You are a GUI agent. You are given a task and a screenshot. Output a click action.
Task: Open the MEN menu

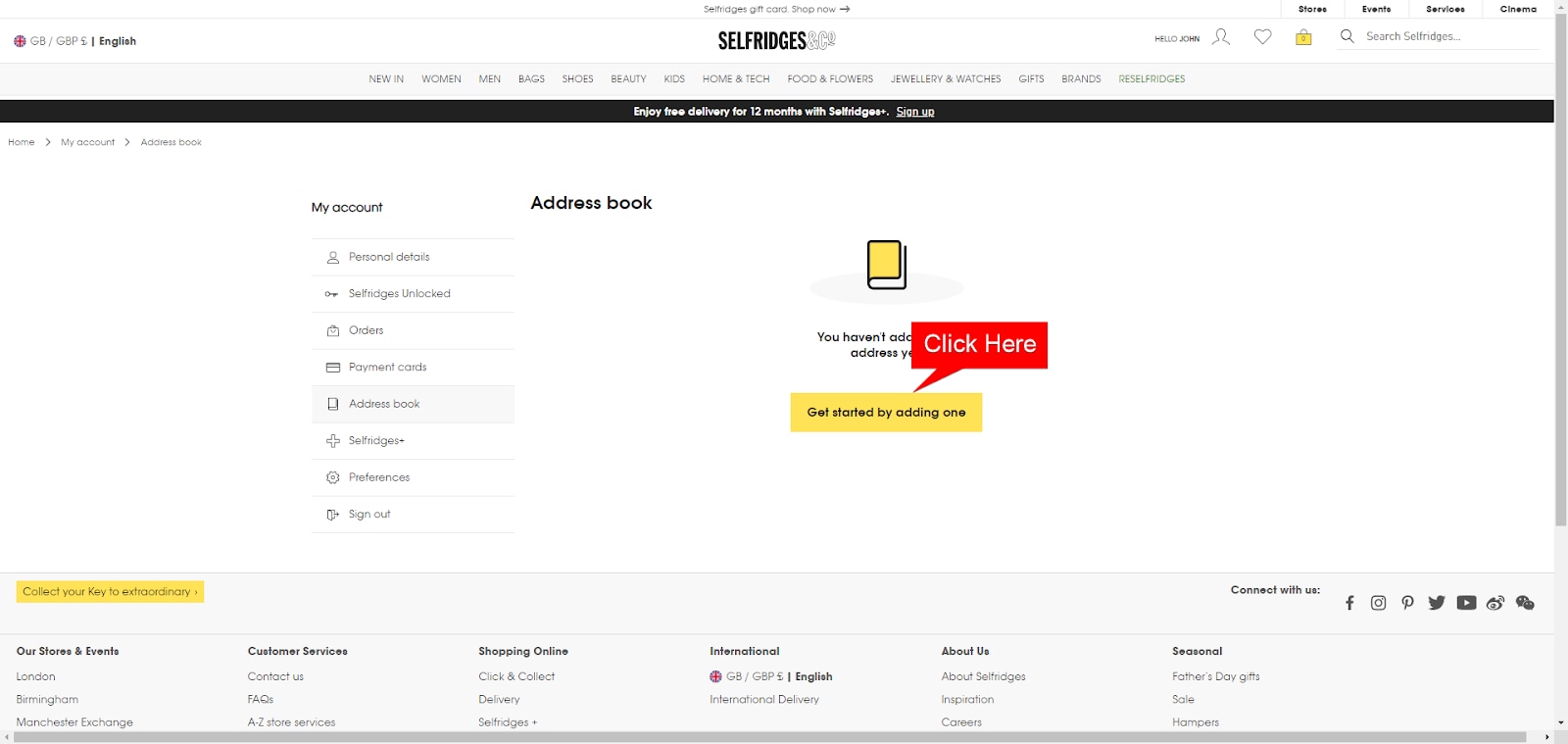490,79
